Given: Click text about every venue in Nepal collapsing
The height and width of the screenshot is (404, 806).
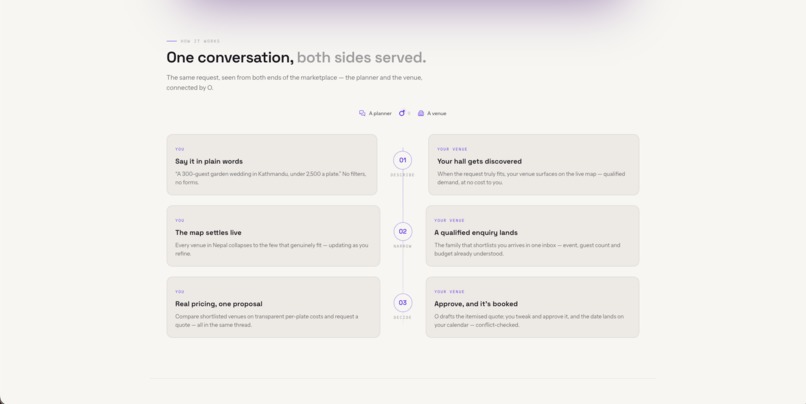Looking at the screenshot, I should [x=272, y=249].
